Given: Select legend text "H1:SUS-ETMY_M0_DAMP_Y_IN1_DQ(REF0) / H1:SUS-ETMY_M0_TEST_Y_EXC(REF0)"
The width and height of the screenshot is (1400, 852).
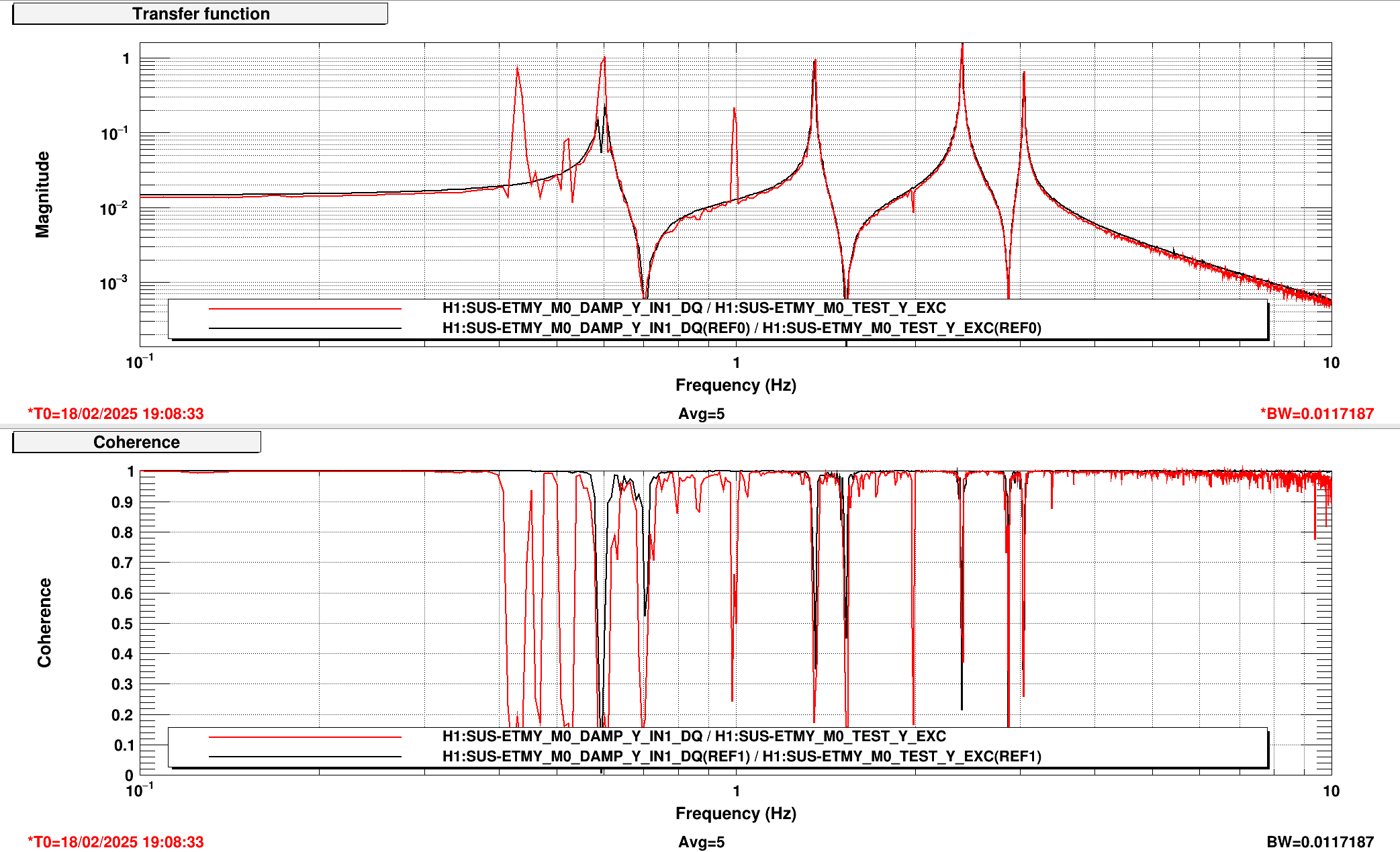Looking at the screenshot, I should point(742,328).
